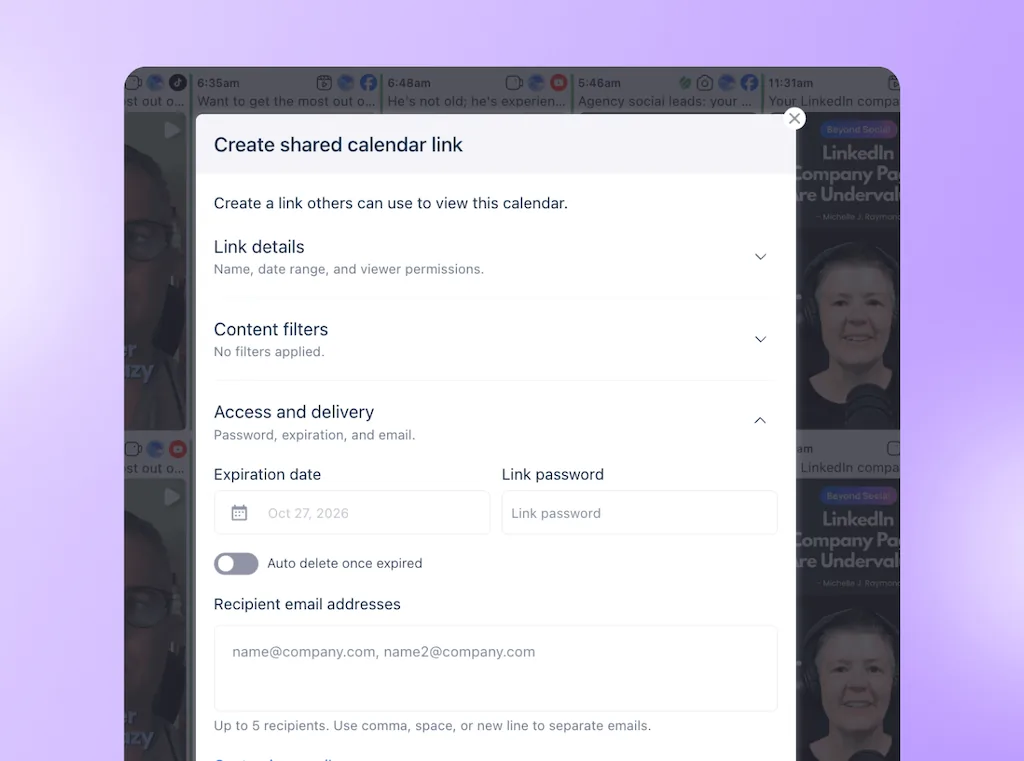Click the 'Auto delete once expired' label

tap(345, 563)
